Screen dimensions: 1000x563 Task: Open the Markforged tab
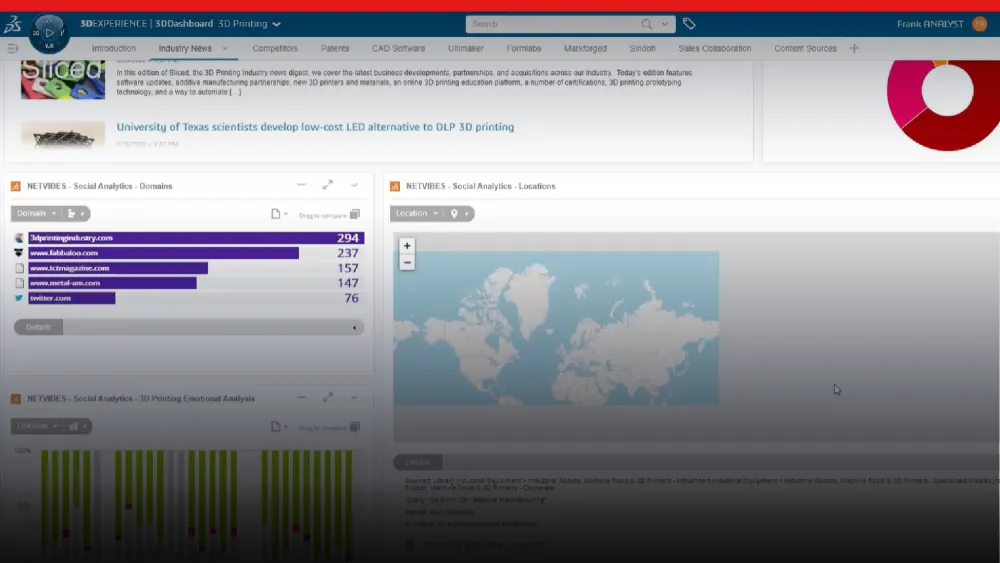pos(585,48)
